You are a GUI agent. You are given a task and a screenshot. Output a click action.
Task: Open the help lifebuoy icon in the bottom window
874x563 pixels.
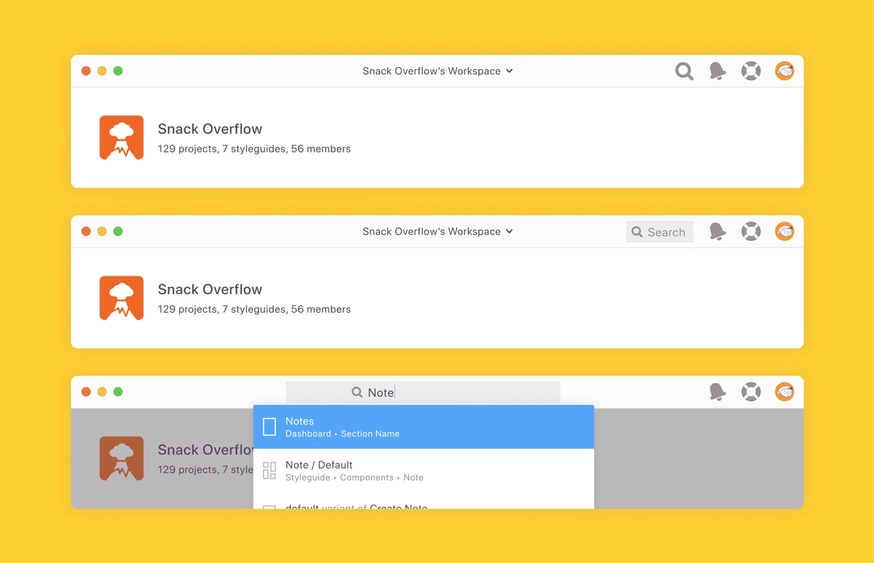(x=751, y=392)
